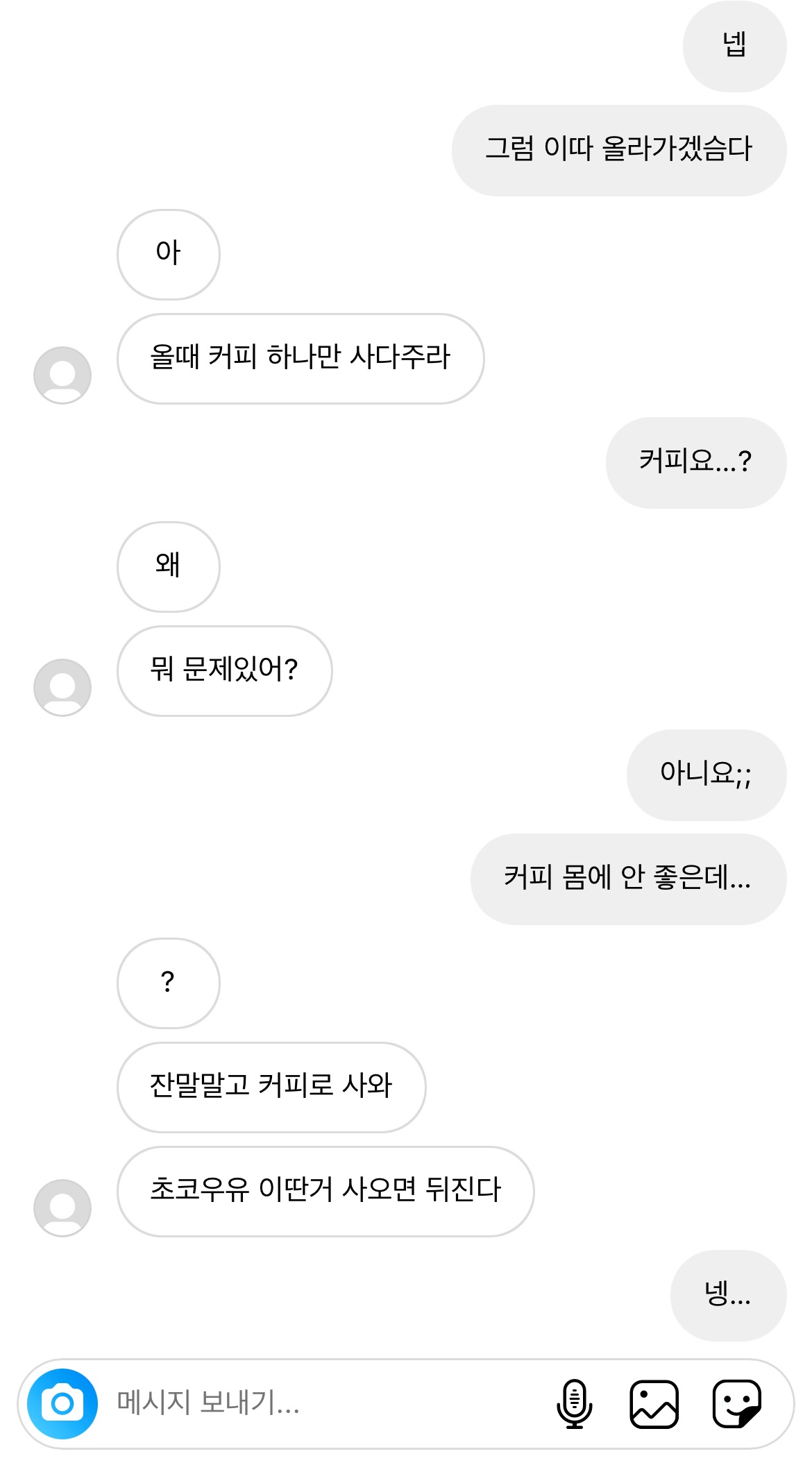The width and height of the screenshot is (812, 1481).
Task: Open the sticker picker icon
Action: pos(737,1403)
